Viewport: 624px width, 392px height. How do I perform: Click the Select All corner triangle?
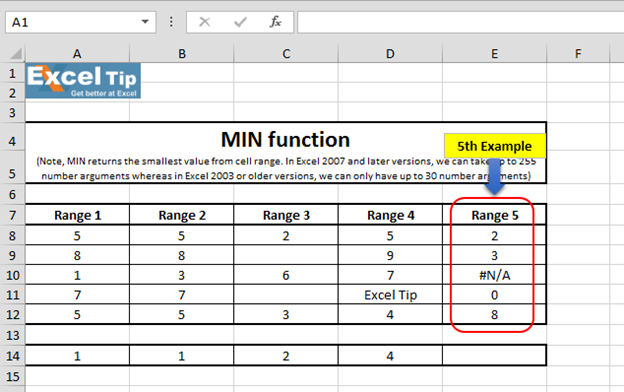[16, 53]
